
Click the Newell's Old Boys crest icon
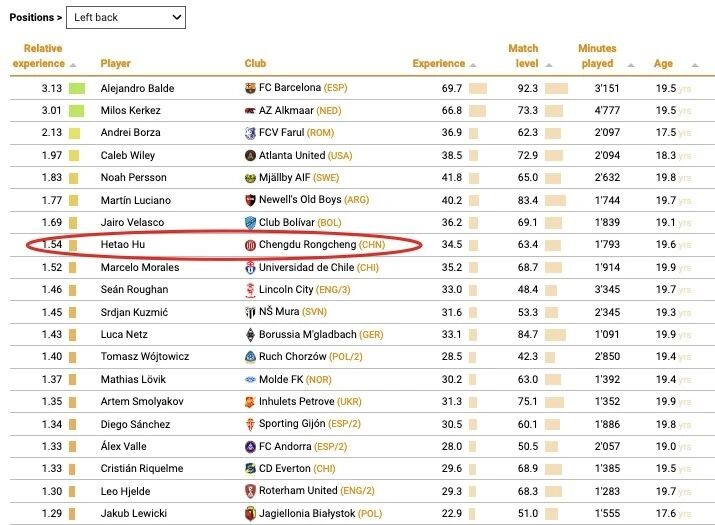pos(250,200)
